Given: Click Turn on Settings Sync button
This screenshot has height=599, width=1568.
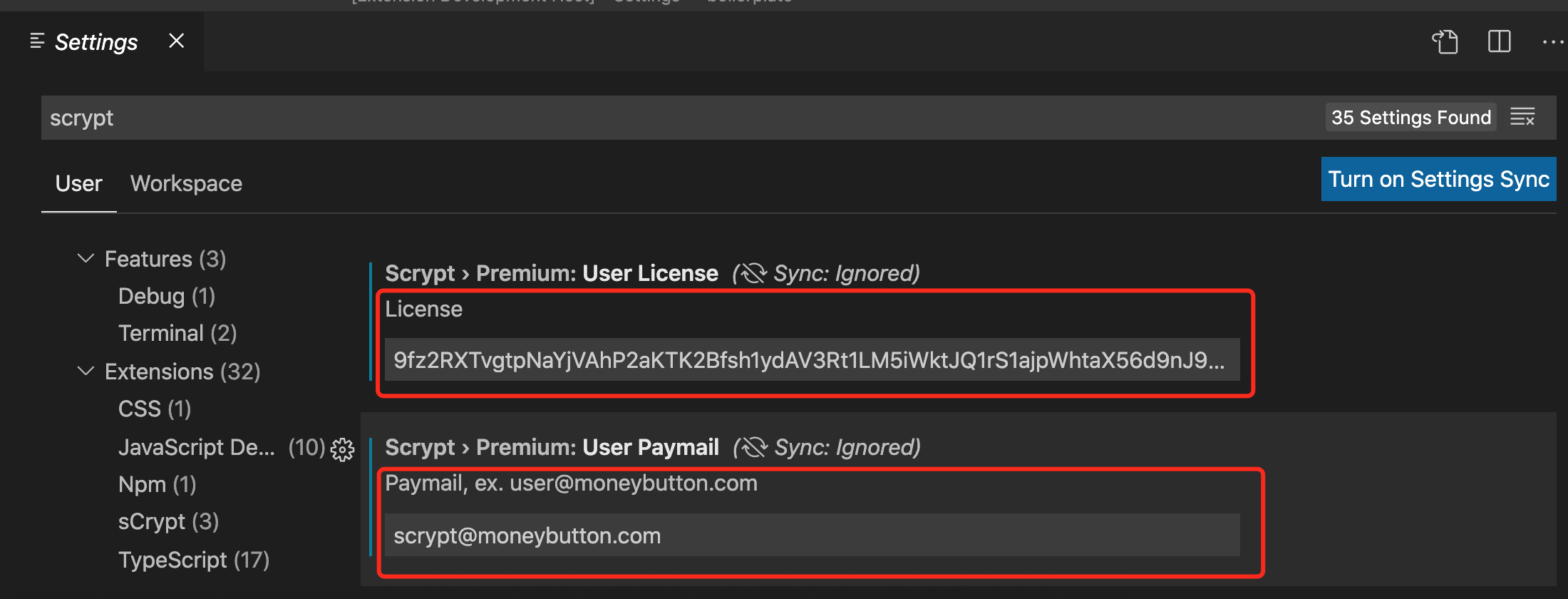Looking at the screenshot, I should coord(1438,179).
